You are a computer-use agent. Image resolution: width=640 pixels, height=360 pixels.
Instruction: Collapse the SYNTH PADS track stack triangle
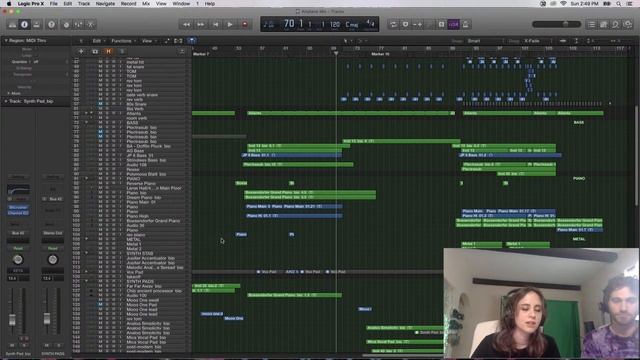pyautogui.click(x=87, y=281)
